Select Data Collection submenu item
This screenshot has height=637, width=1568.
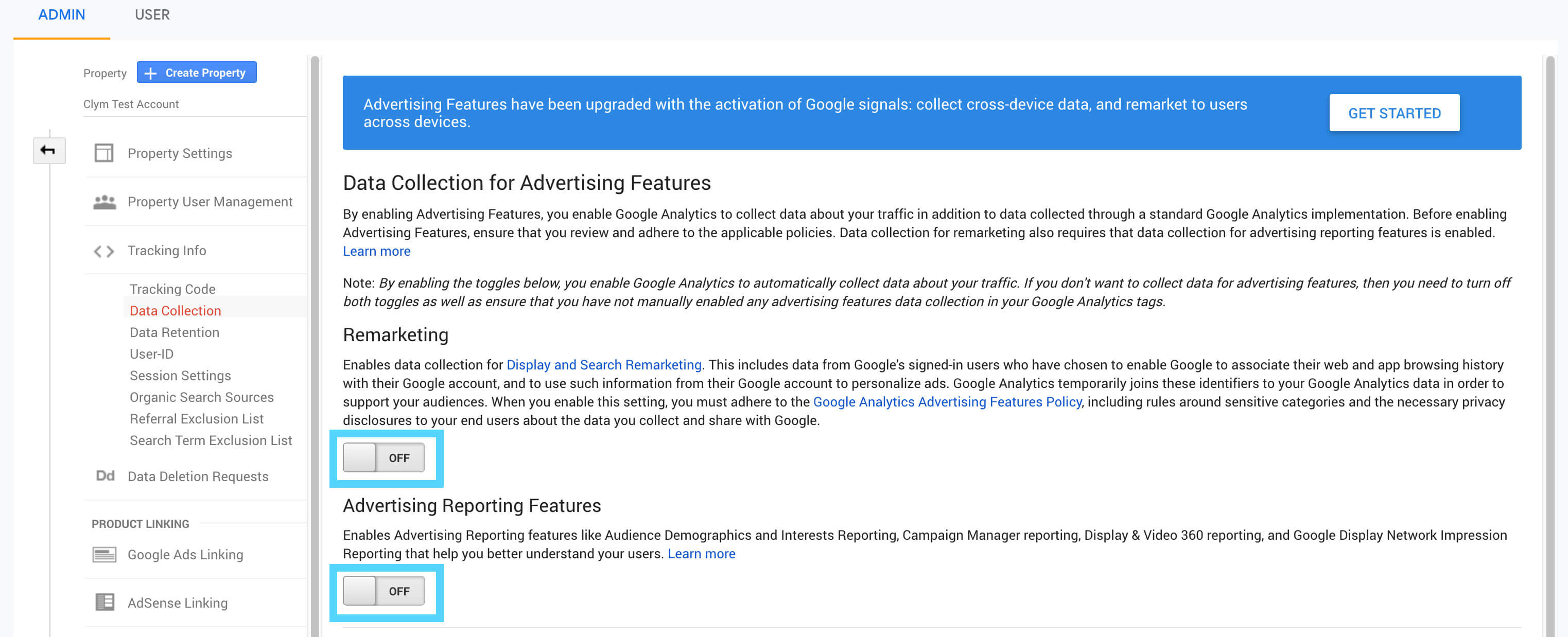pos(176,310)
